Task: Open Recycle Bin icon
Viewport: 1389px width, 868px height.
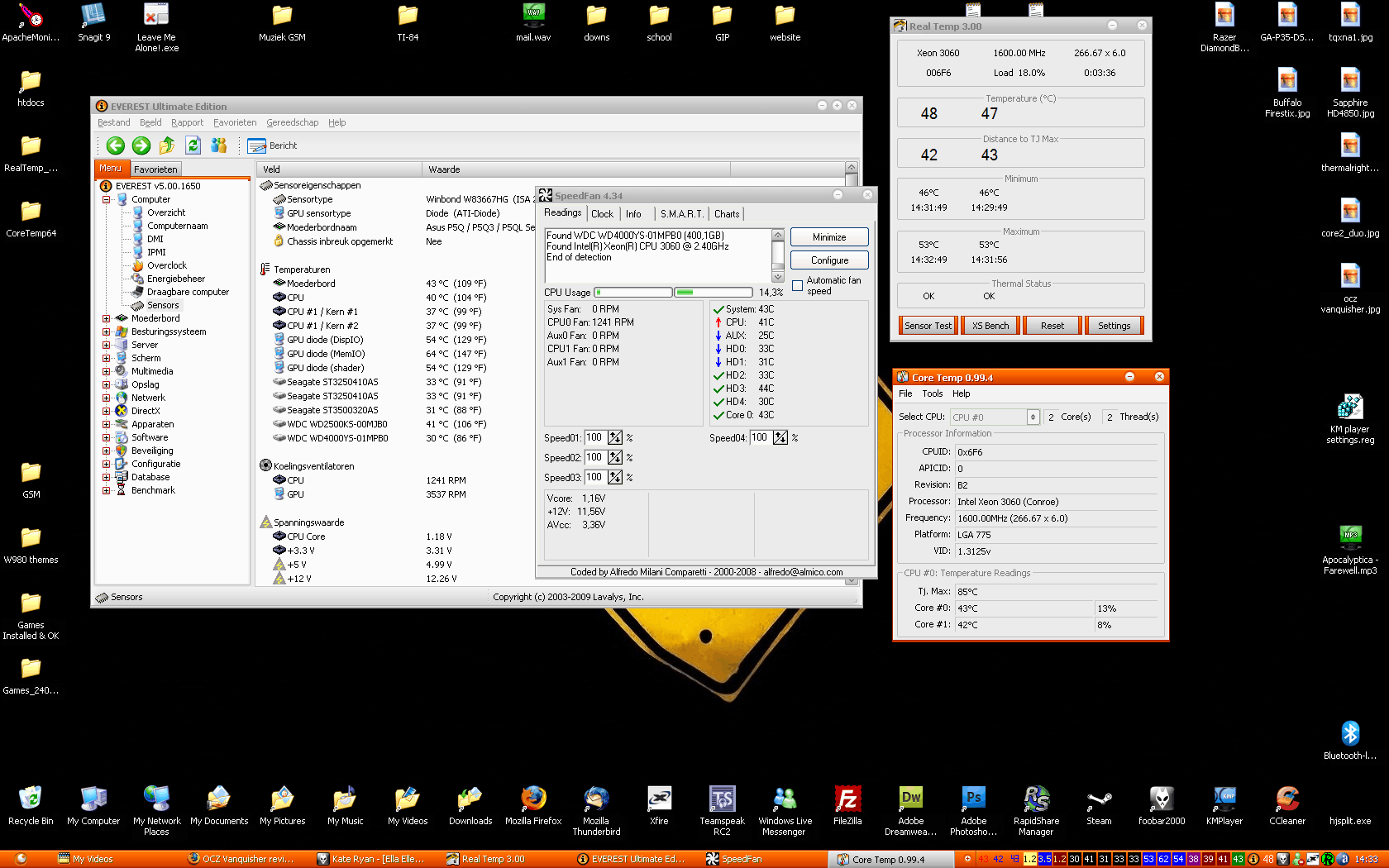Action: 31,805
